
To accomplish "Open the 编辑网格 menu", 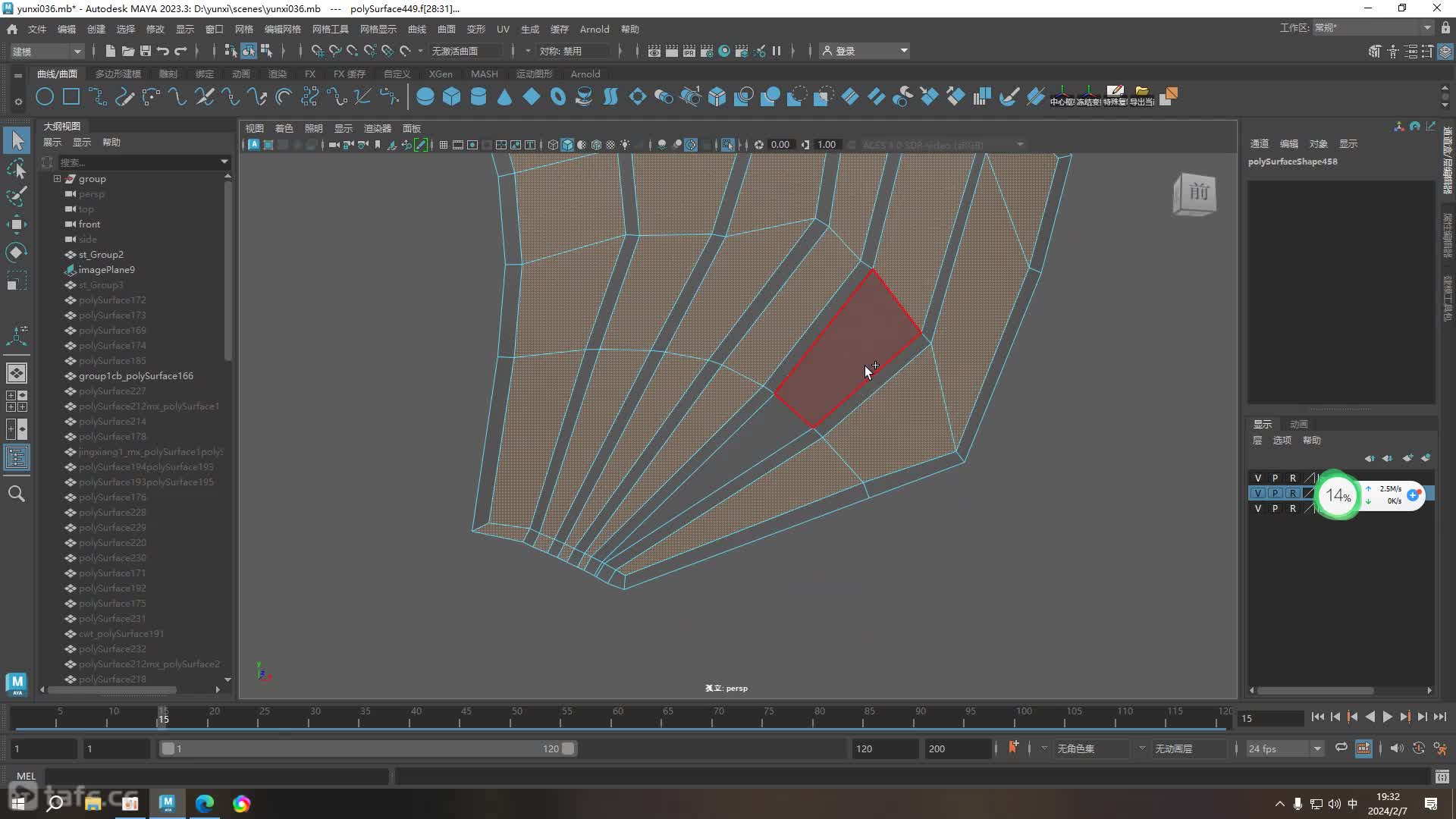I will [x=282, y=29].
